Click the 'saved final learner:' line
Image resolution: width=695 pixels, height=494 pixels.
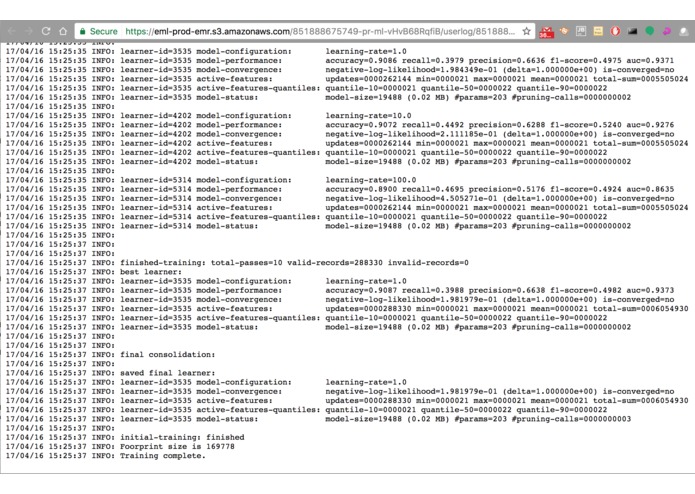[x=168, y=373]
